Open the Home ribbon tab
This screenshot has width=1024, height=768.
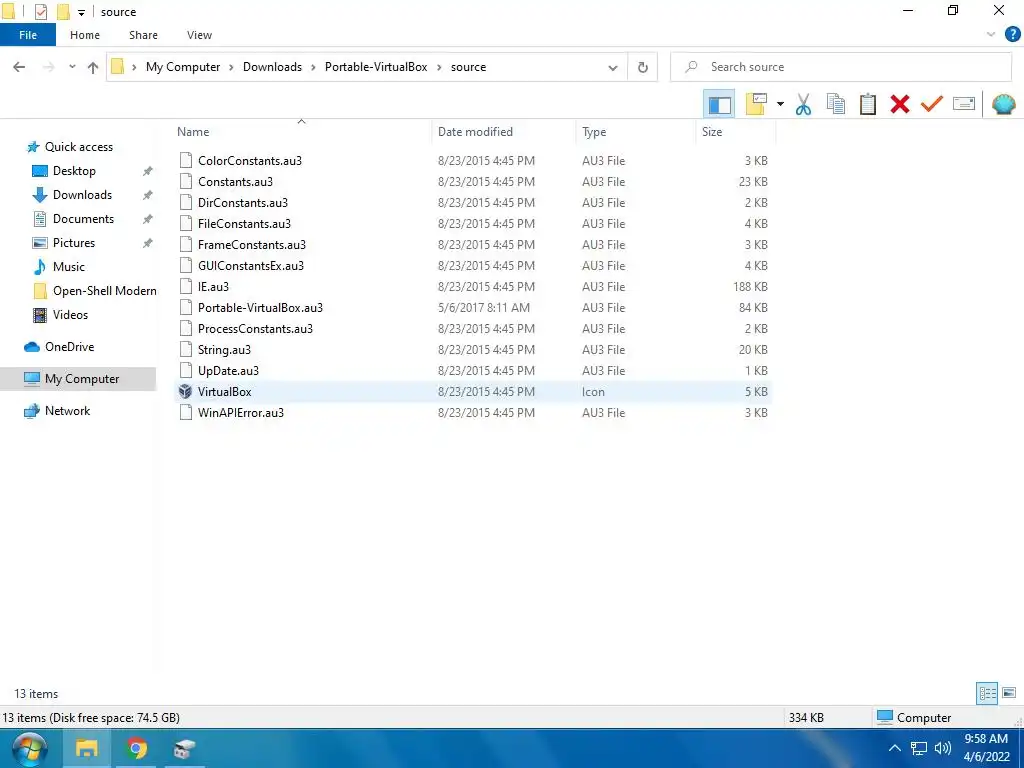click(85, 35)
